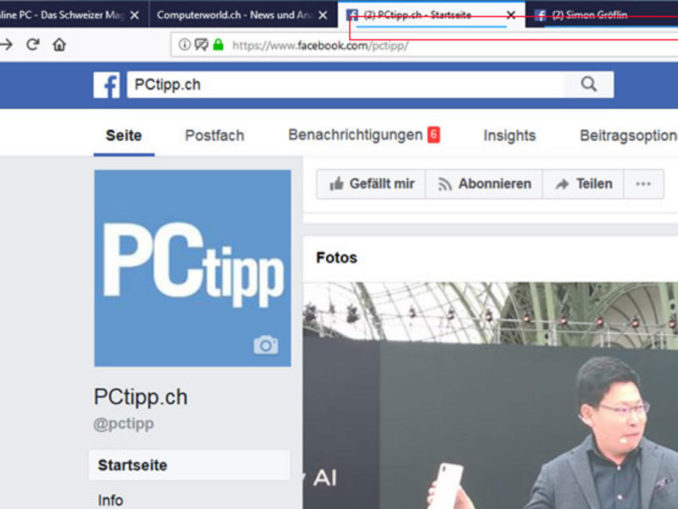Switch to Computerworld.ch browser tab
Image resolution: width=678 pixels, height=509 pixels.
click(243, 14)
